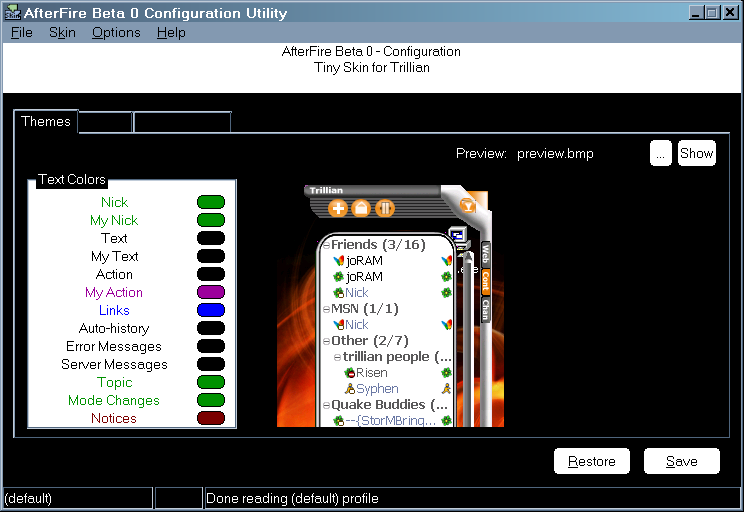Pick the My Text color swatch

coord(211,256)
